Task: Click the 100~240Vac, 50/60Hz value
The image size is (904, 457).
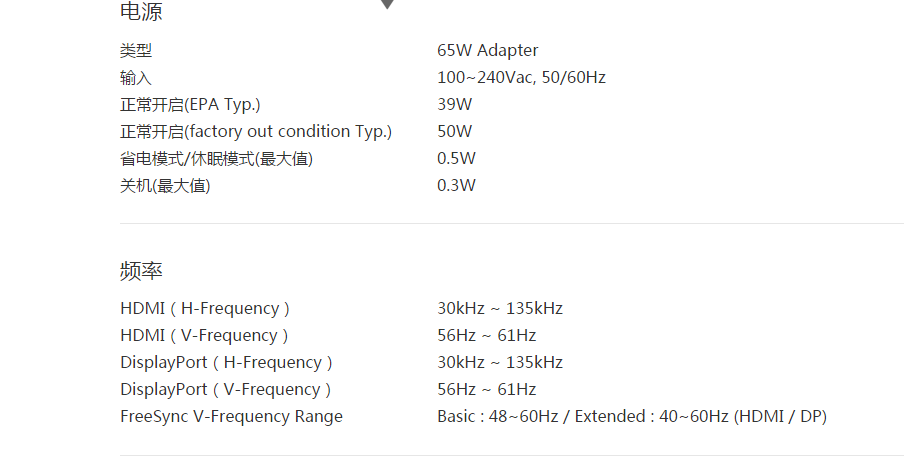Action: pos(521,77)
